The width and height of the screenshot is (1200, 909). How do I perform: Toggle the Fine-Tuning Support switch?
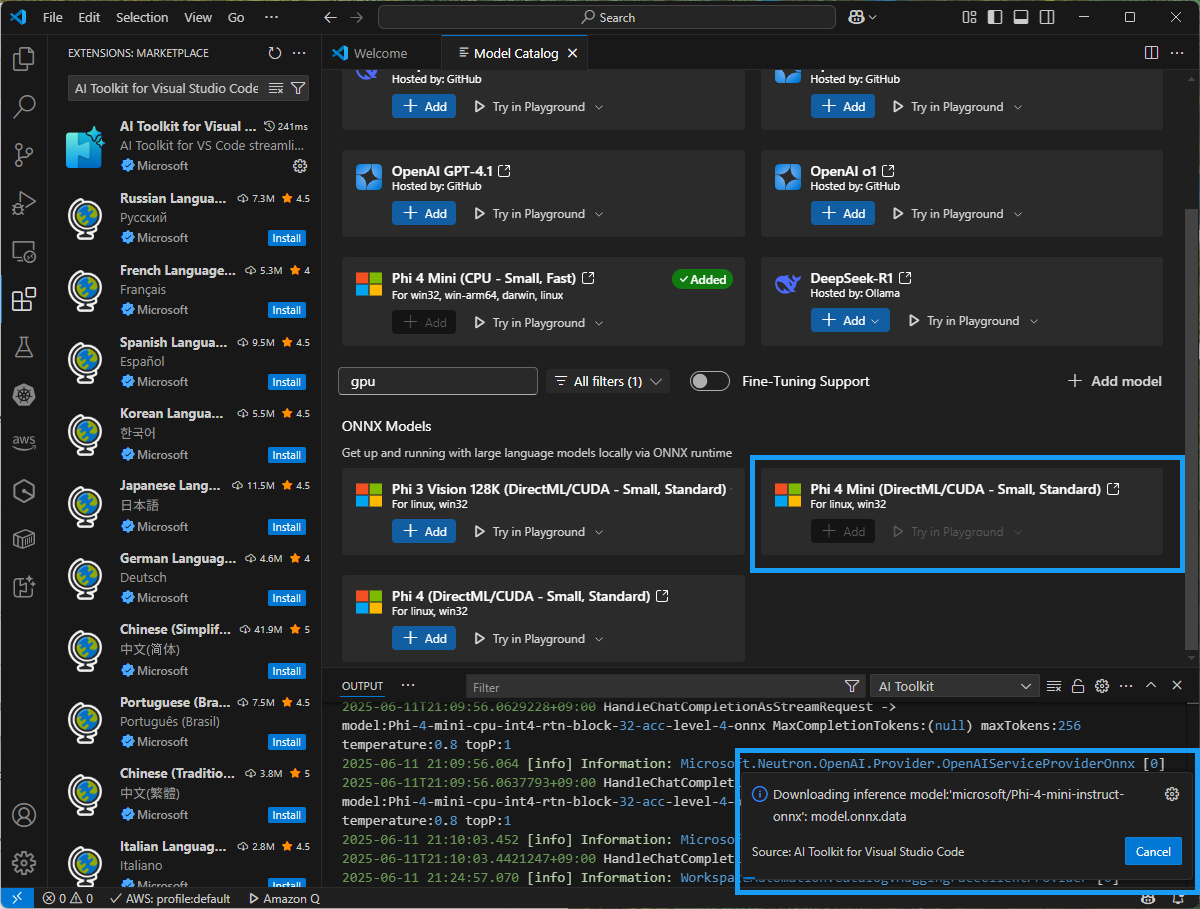click(710, 381)
